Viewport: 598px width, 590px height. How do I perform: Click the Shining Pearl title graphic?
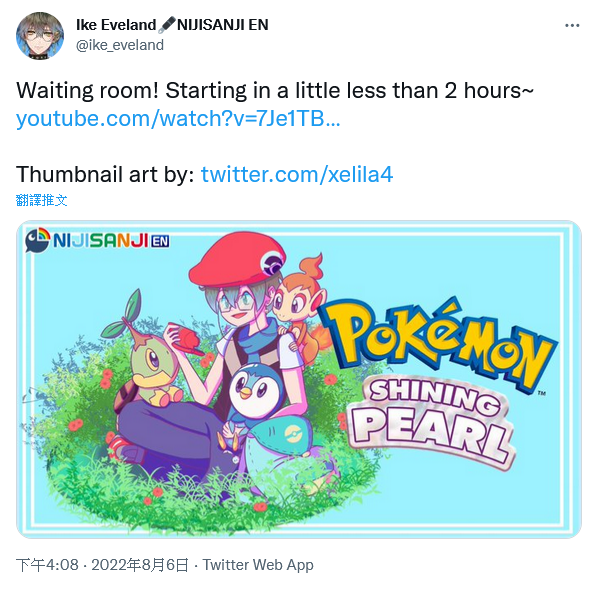[x=431, y=423]
